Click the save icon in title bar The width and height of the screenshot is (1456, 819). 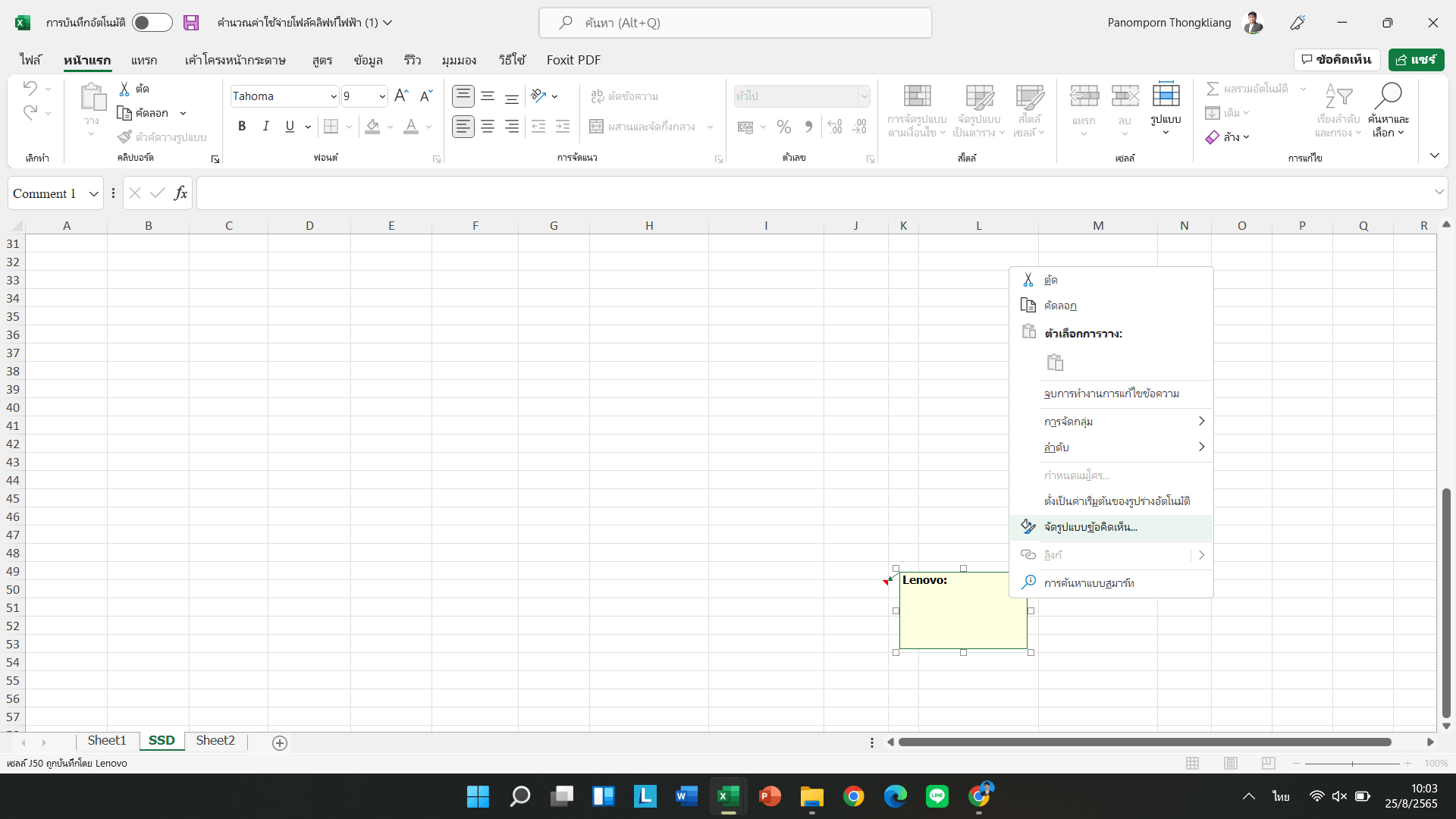191,23
